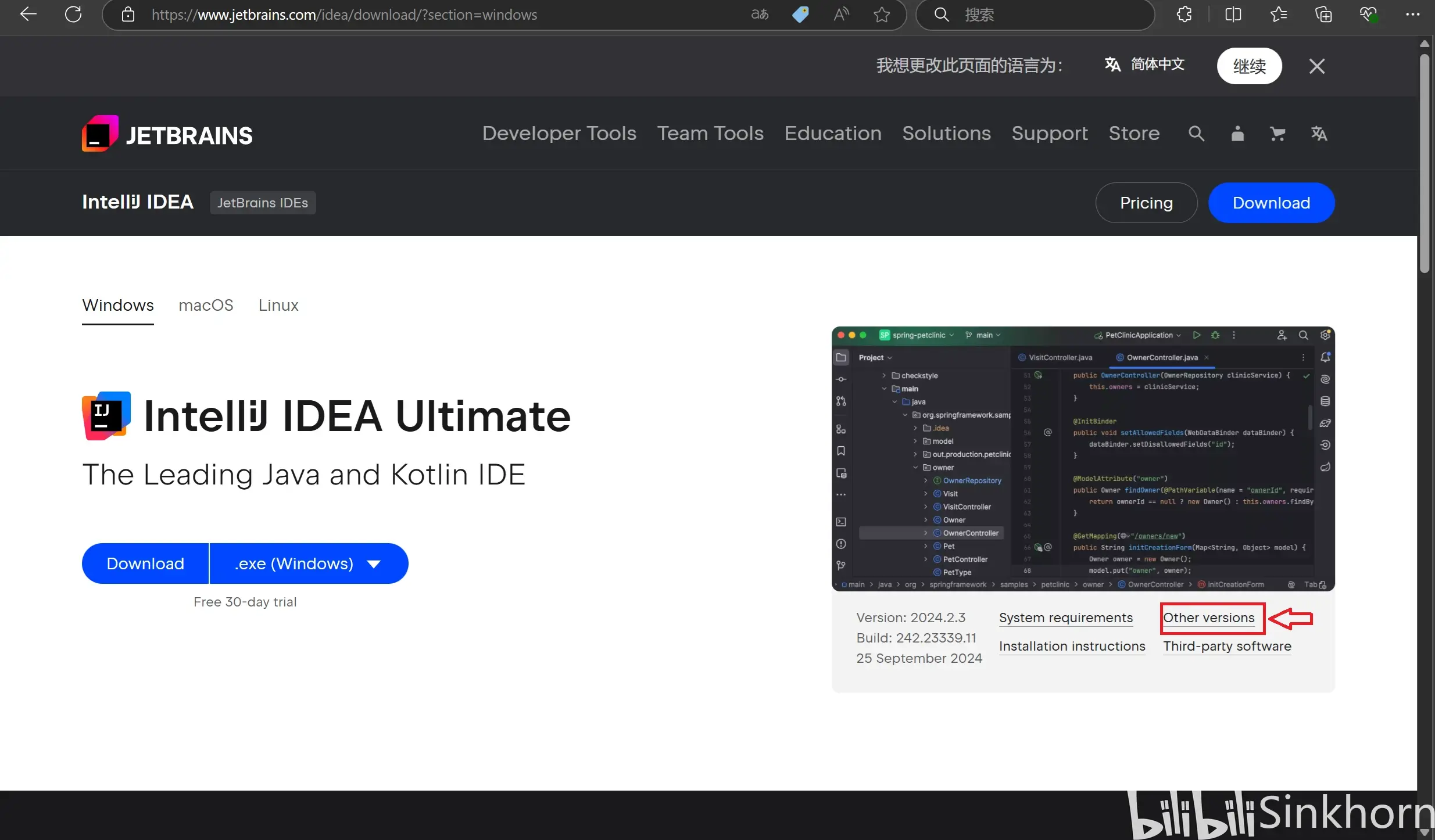This screenshot has height=840, width=1435.
Task: Toggle split screen view icon
Action: pos(1233,15)
